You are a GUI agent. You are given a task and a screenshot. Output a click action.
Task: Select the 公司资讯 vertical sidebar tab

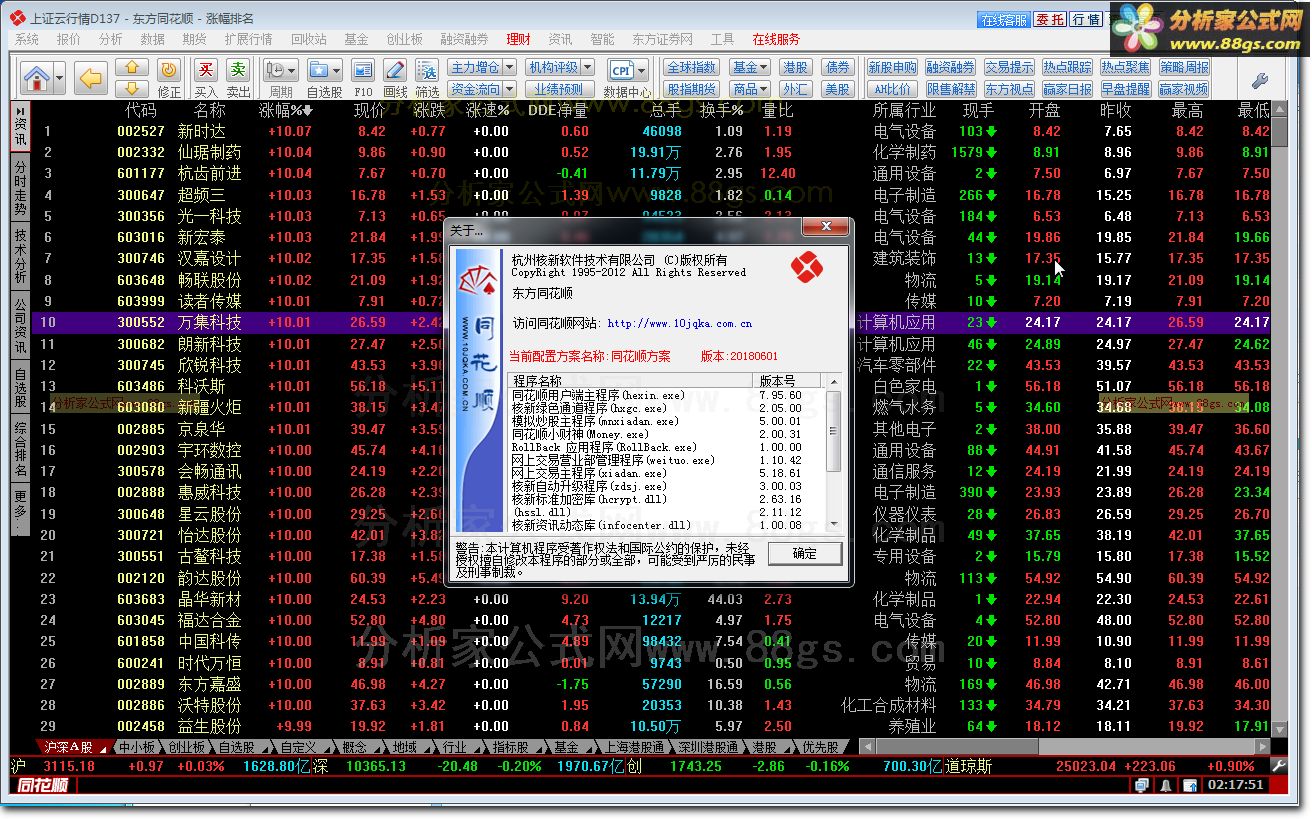pyautogui.click(x=20, y=325)
